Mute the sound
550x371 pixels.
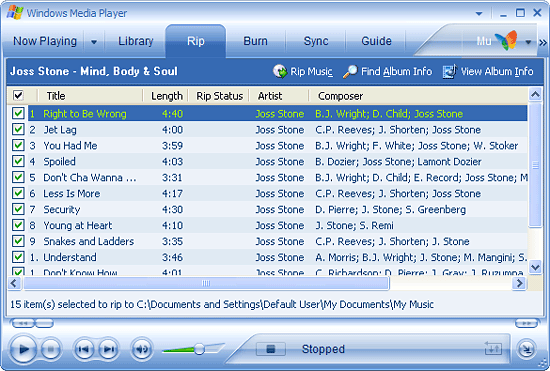[142, 349]
